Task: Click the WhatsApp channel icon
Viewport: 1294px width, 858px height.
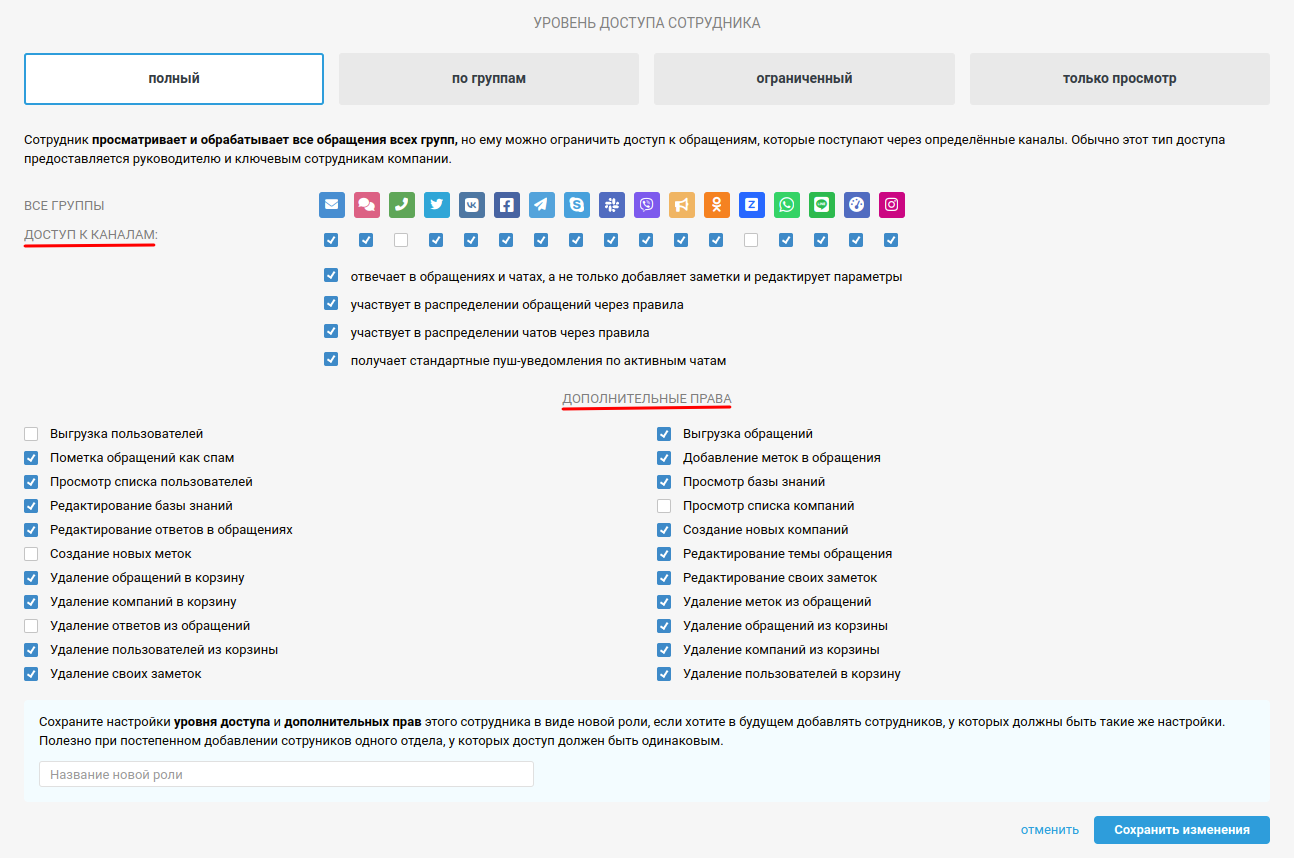Action: 787,205
